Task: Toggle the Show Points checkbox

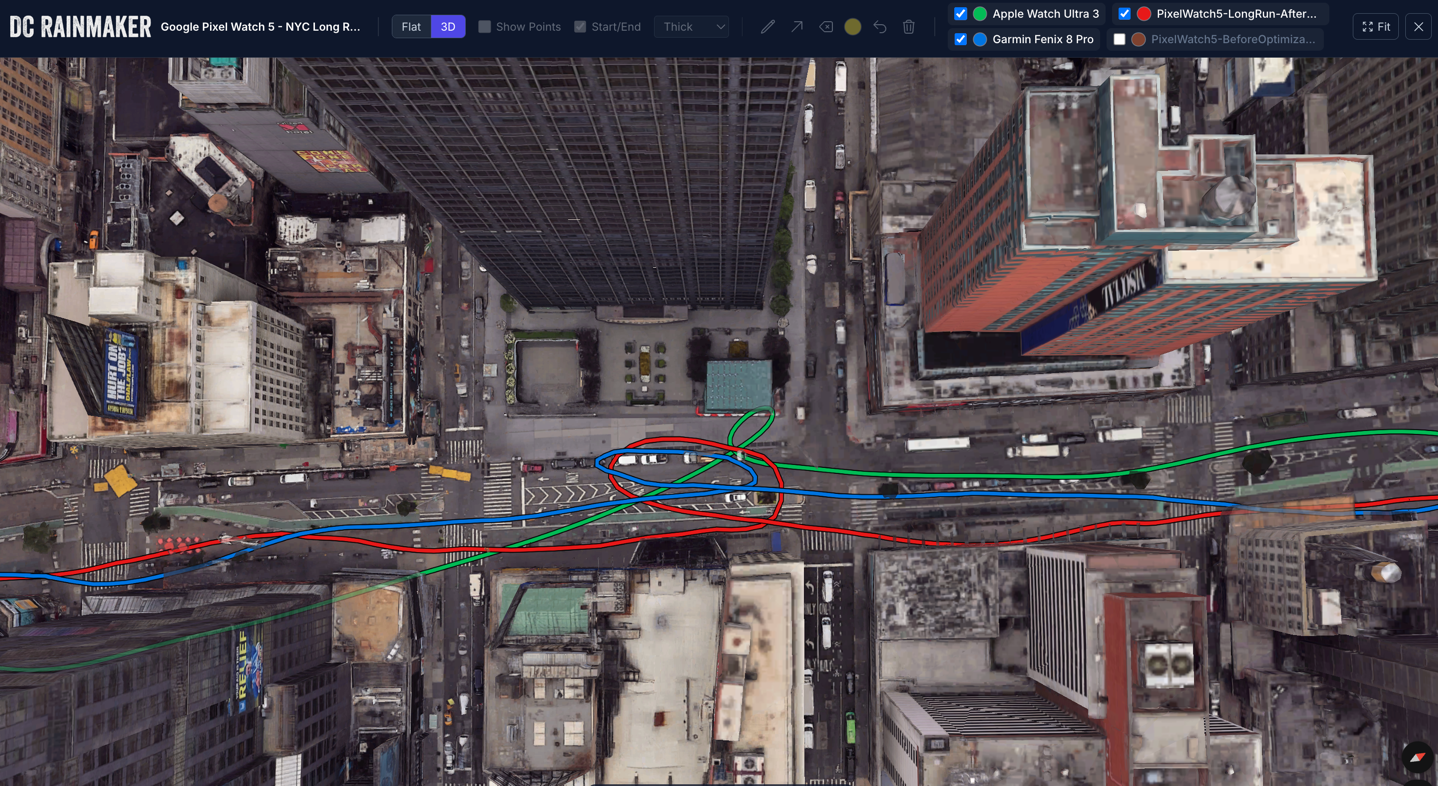Action: point(484,27)
